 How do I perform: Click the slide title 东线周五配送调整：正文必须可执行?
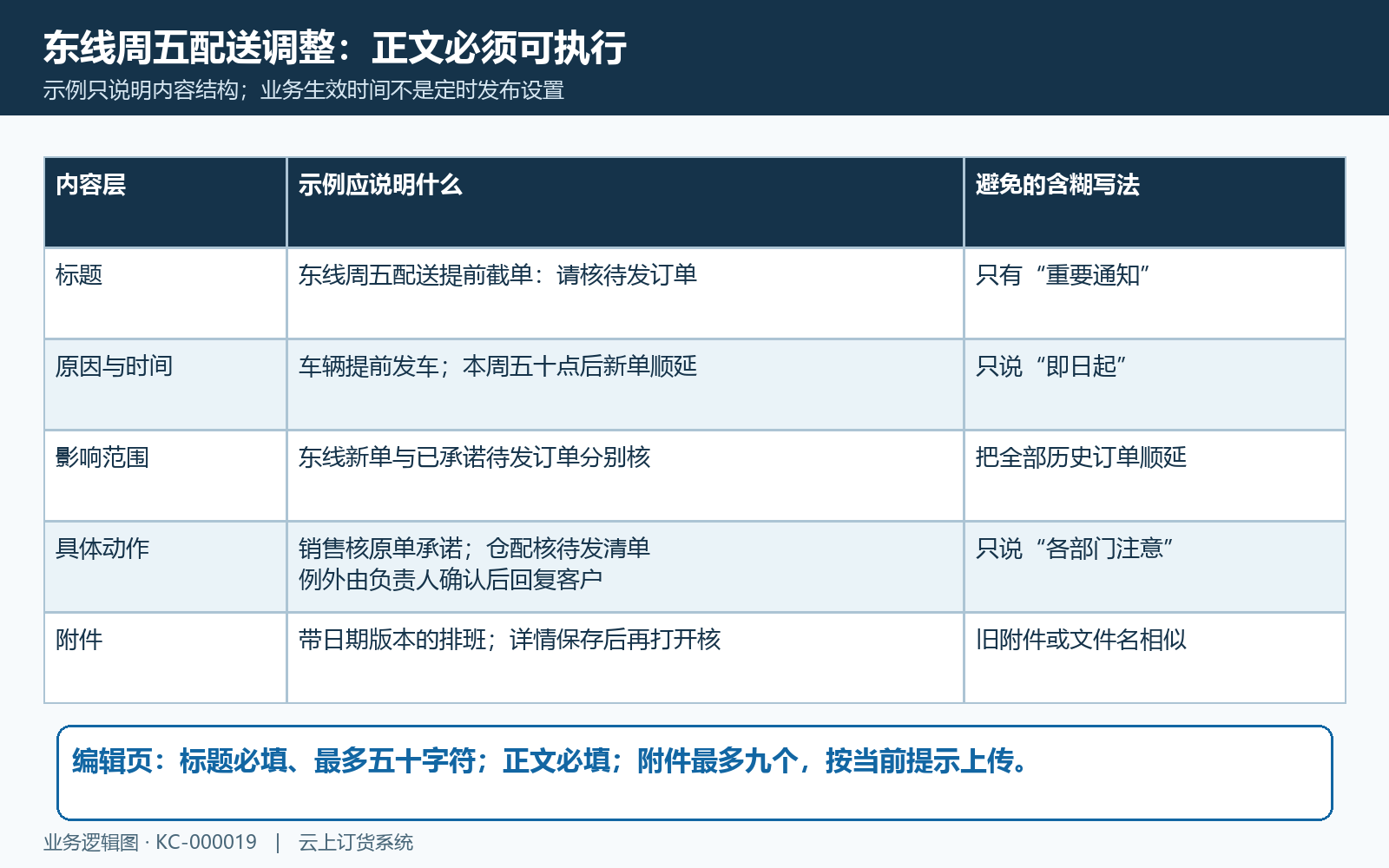[335, 48]
